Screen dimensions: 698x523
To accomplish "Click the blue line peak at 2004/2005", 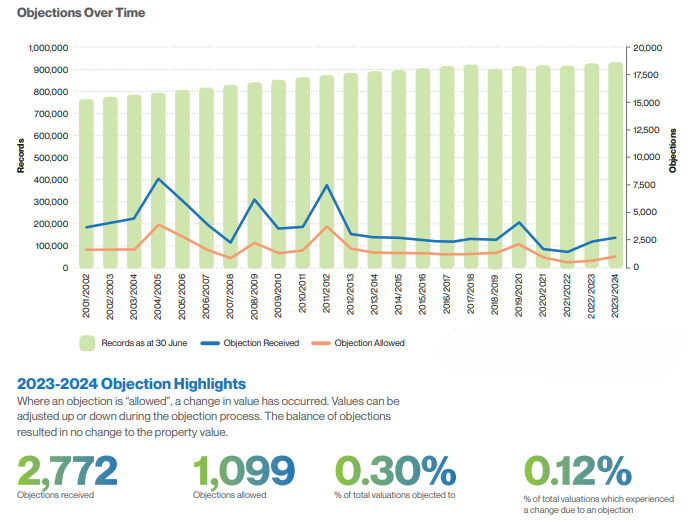I will click(159, 179).
